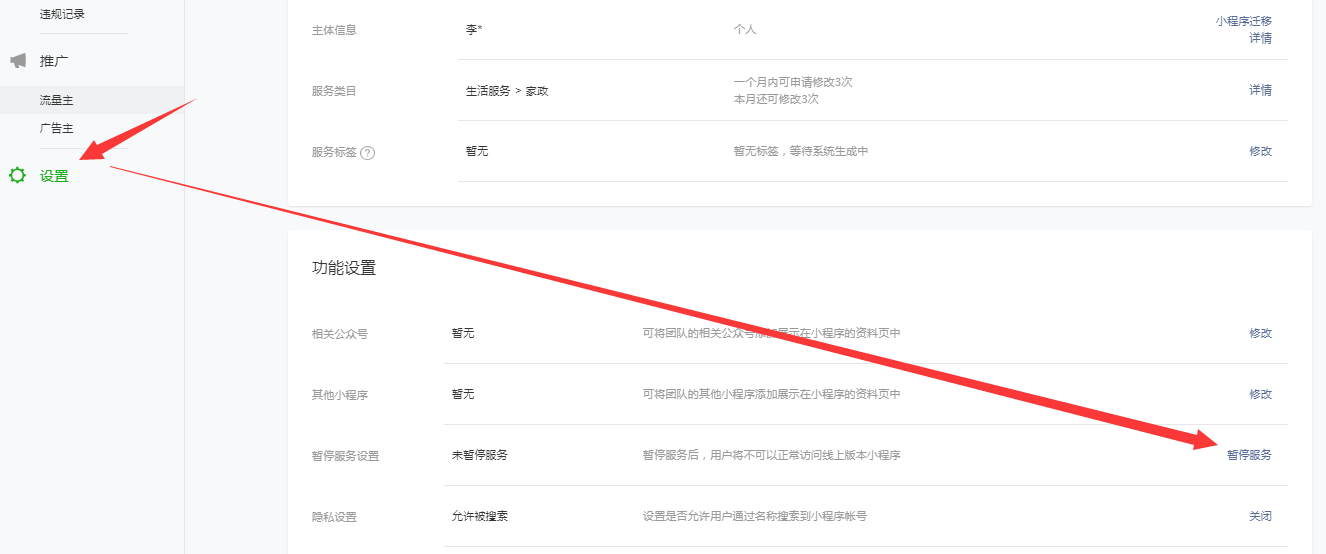Click 修改 for 服务标签
This screenshot has height=554, width=1326.
click(x=1260, y=151)
